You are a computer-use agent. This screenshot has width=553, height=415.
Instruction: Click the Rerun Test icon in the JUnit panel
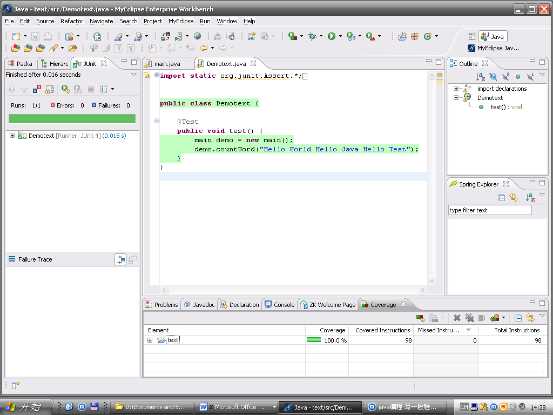[x=65, y=89]
